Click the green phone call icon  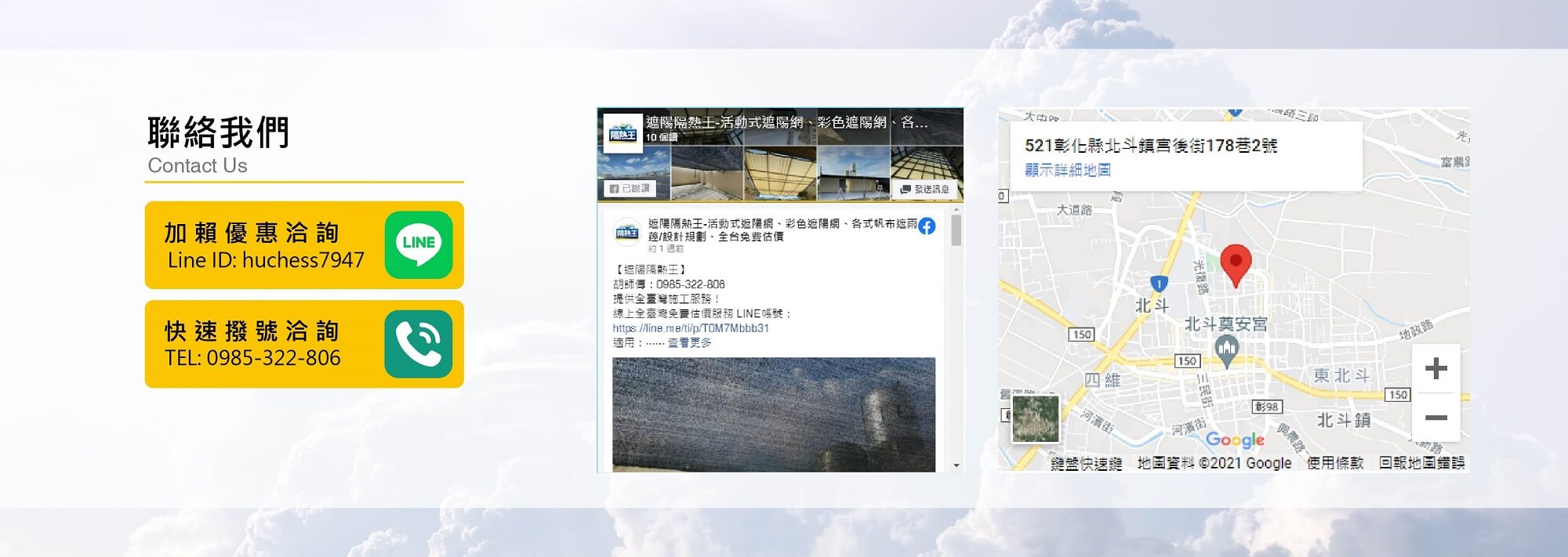(x=419, y=344)
